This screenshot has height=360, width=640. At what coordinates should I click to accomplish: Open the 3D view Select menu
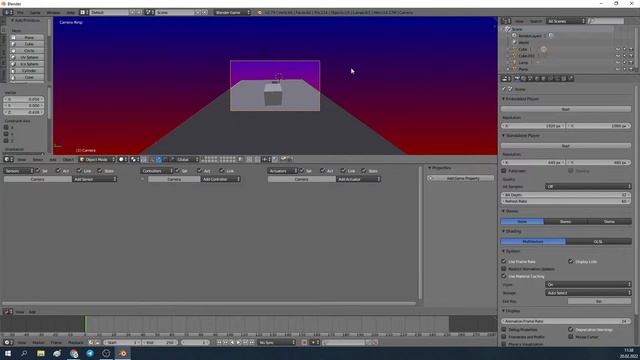[x=38, y=160]
